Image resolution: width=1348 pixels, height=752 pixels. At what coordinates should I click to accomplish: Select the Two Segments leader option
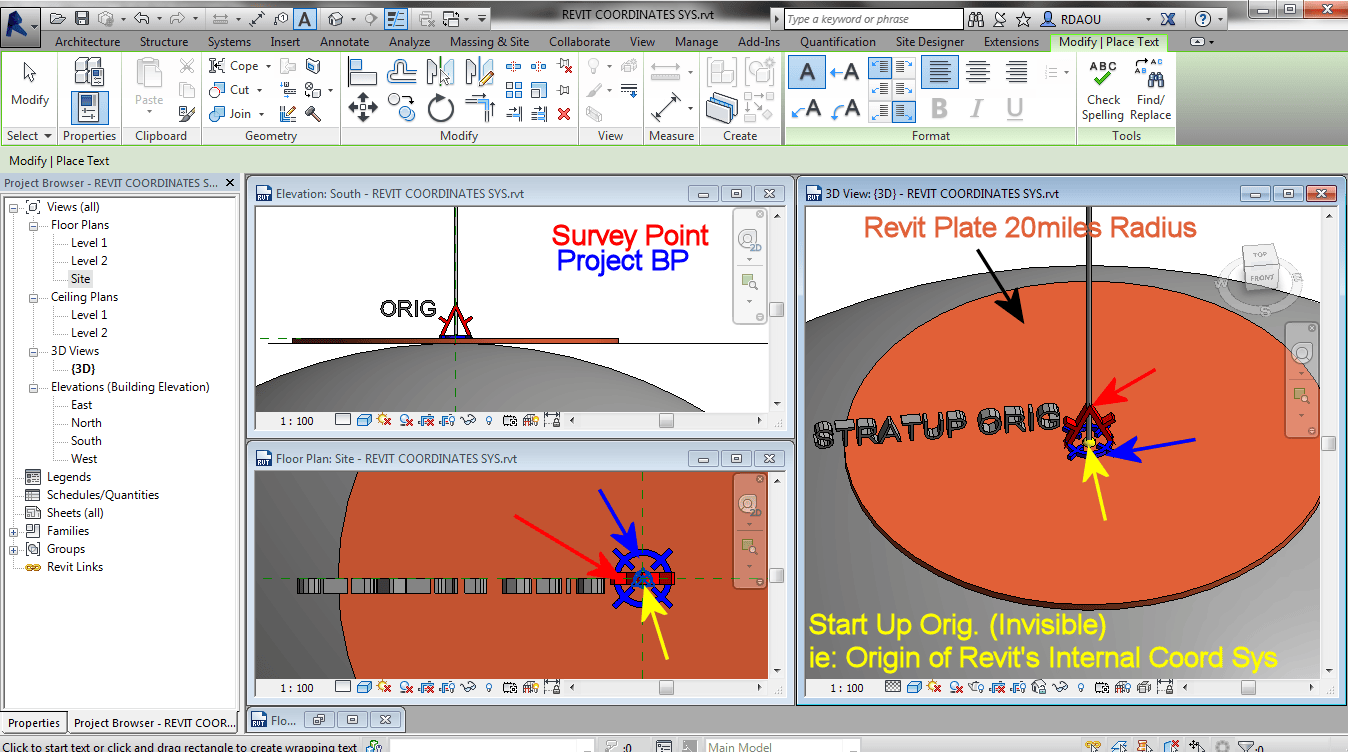807,108
